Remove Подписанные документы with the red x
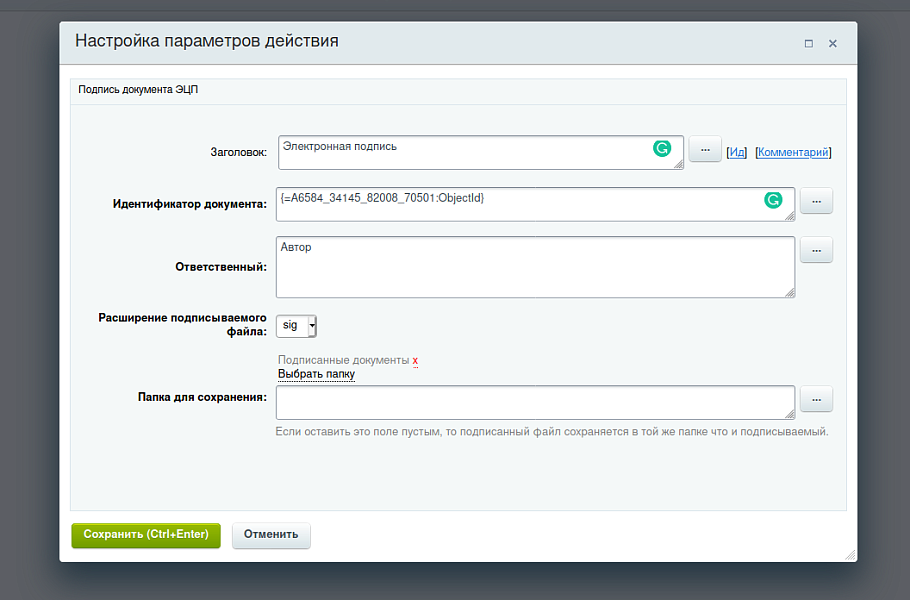 (415, 360)
